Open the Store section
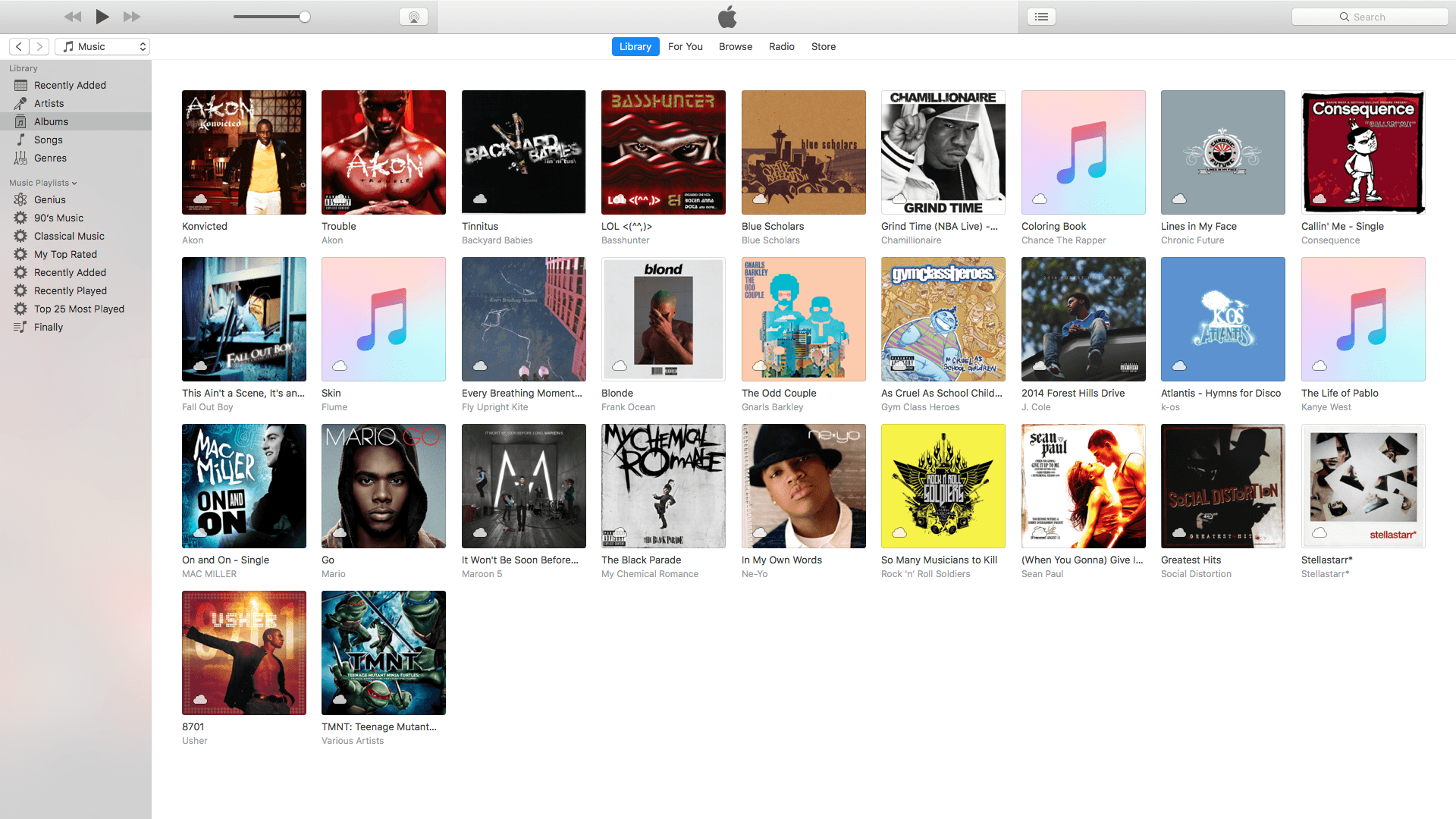The width and height of the screenshot is (1456, 819). [x=822, y=46]
